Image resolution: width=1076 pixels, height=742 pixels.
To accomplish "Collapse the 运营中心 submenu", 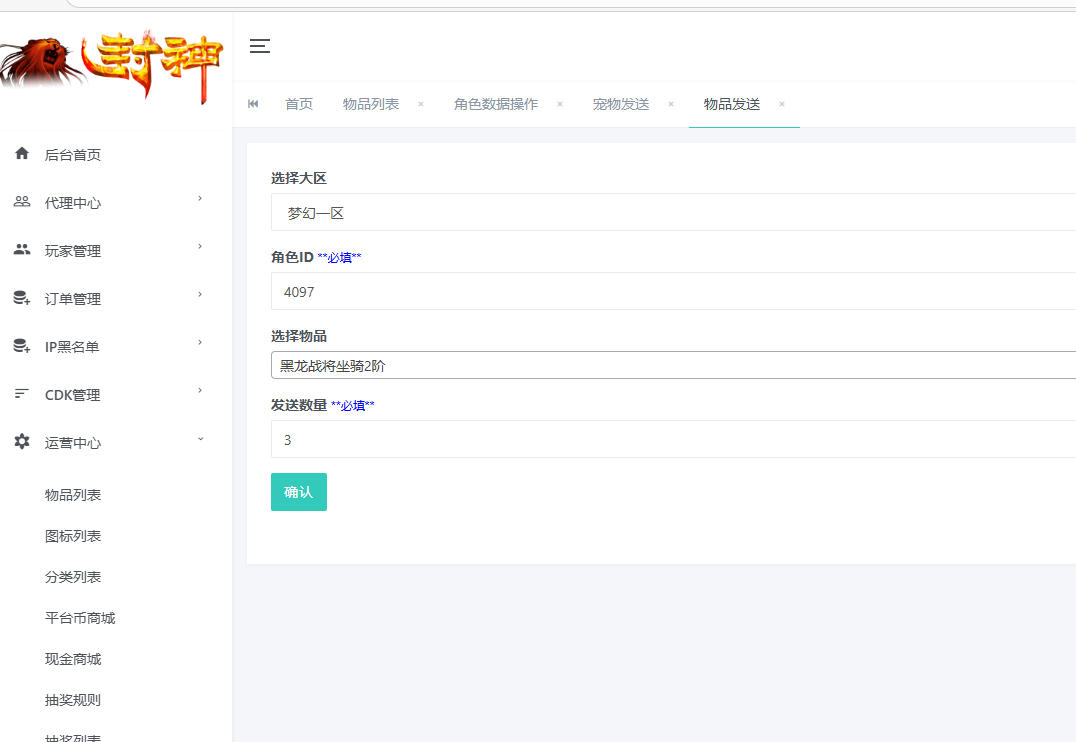I will [x=199, y=438].
